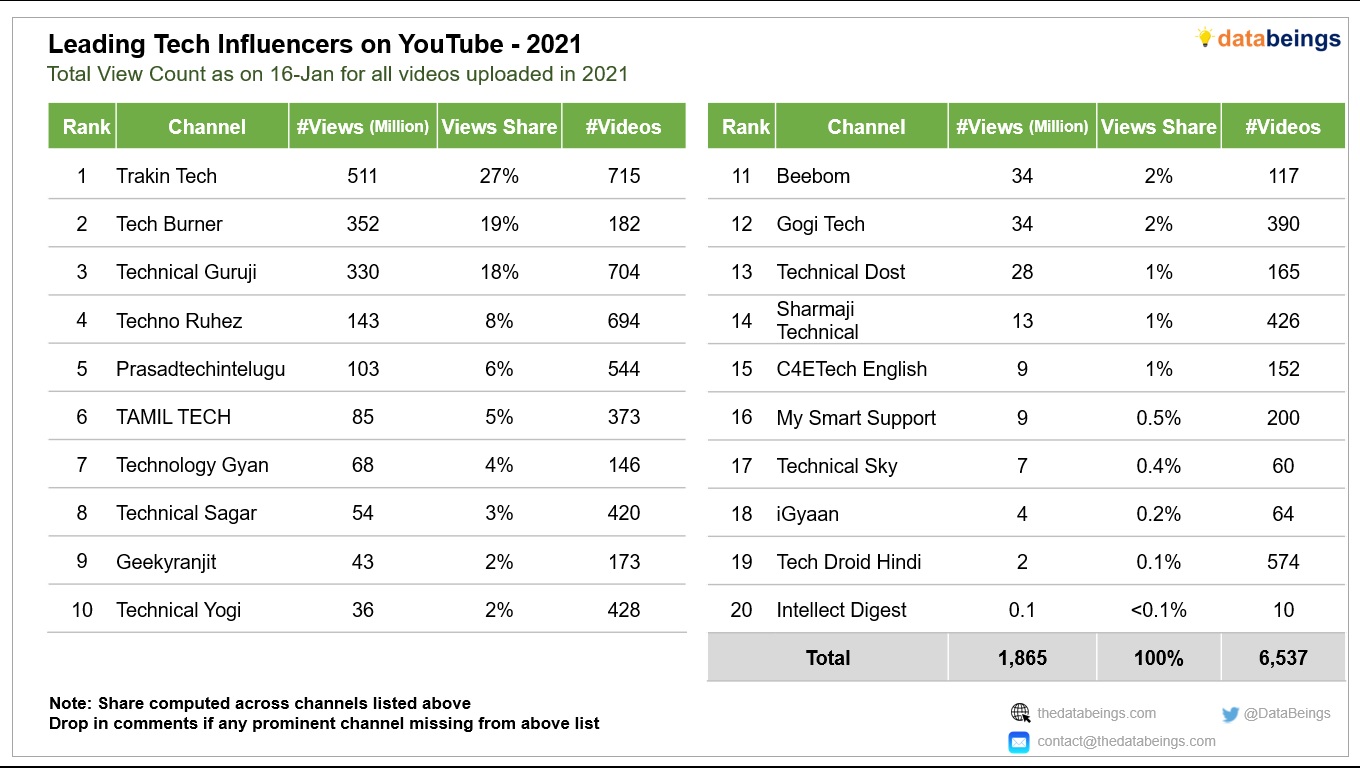
Task: Click the globe website icon
Action: (1019, 713)
